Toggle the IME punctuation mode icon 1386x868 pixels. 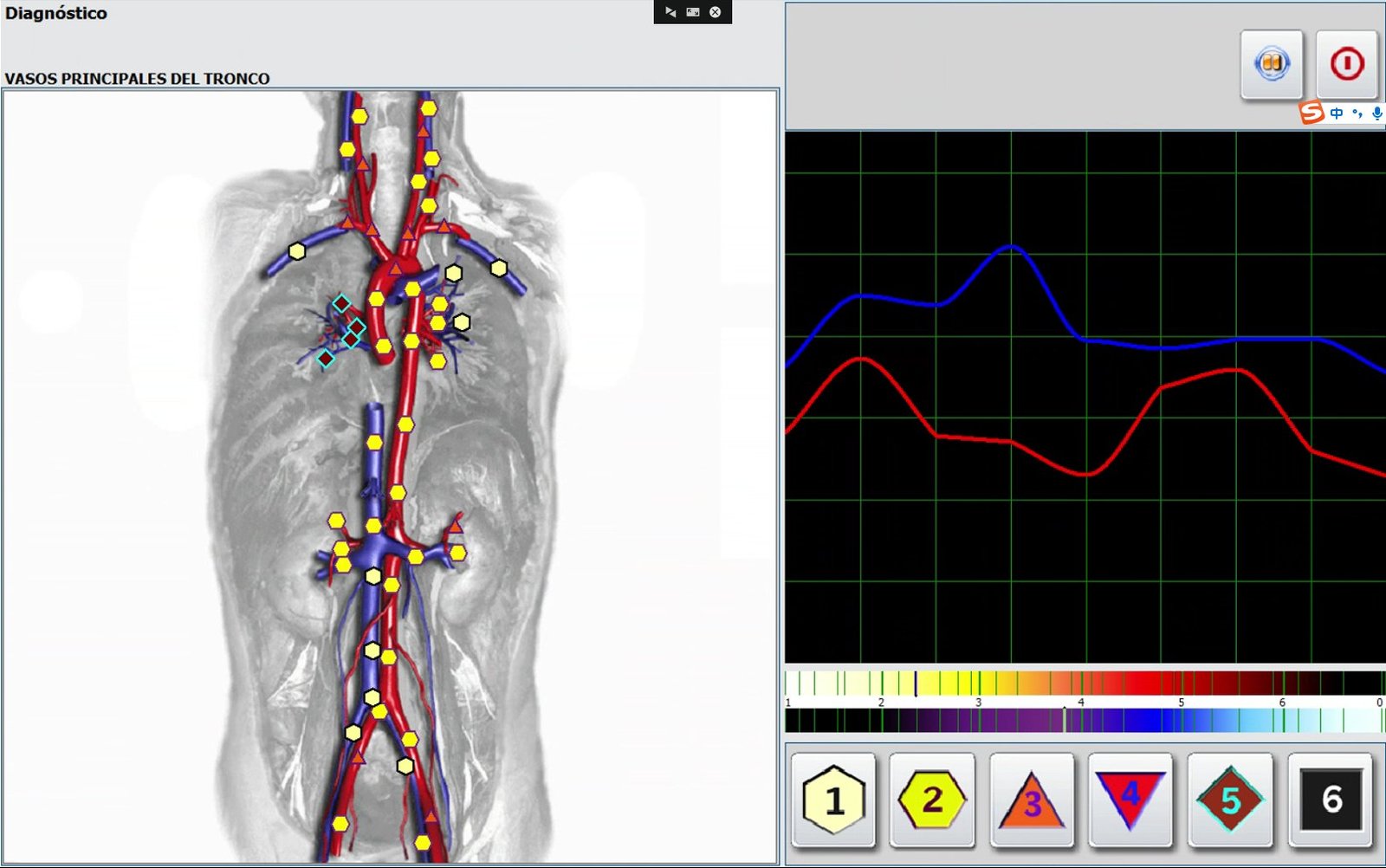pyautogui.click(x=1357, y=113)
